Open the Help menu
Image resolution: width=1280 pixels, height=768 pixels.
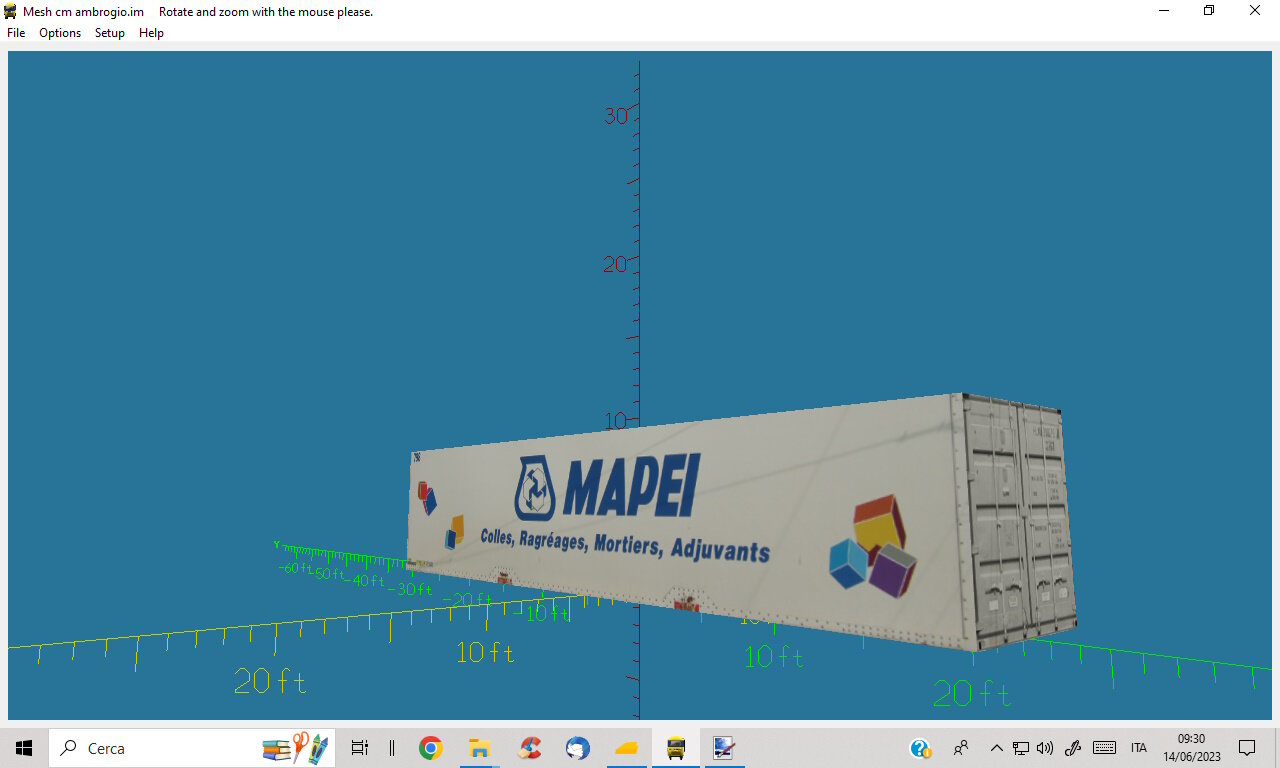(151, 33)
